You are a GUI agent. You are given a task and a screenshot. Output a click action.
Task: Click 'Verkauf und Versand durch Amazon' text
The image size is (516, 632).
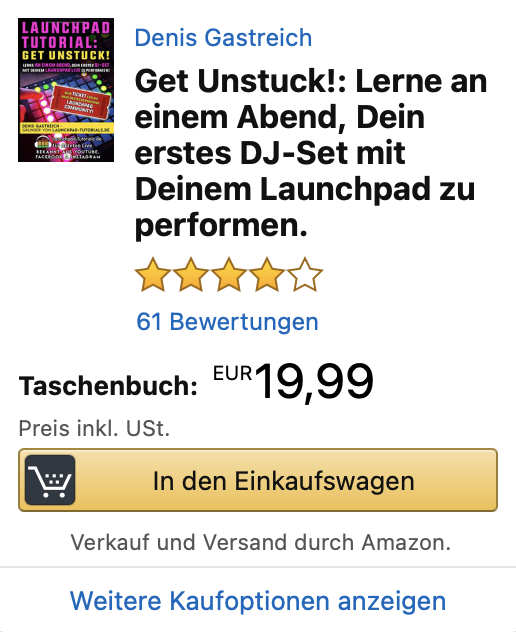tap(261, 543)
